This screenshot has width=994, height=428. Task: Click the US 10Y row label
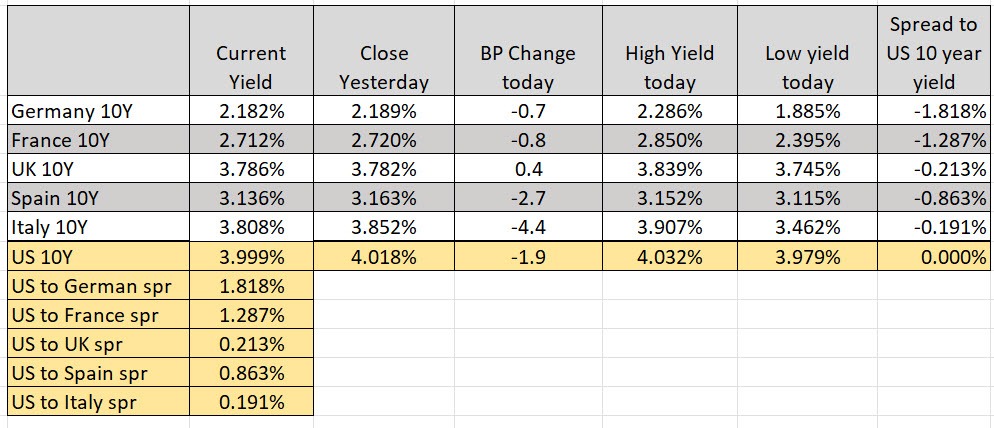(x=97, y=256)
